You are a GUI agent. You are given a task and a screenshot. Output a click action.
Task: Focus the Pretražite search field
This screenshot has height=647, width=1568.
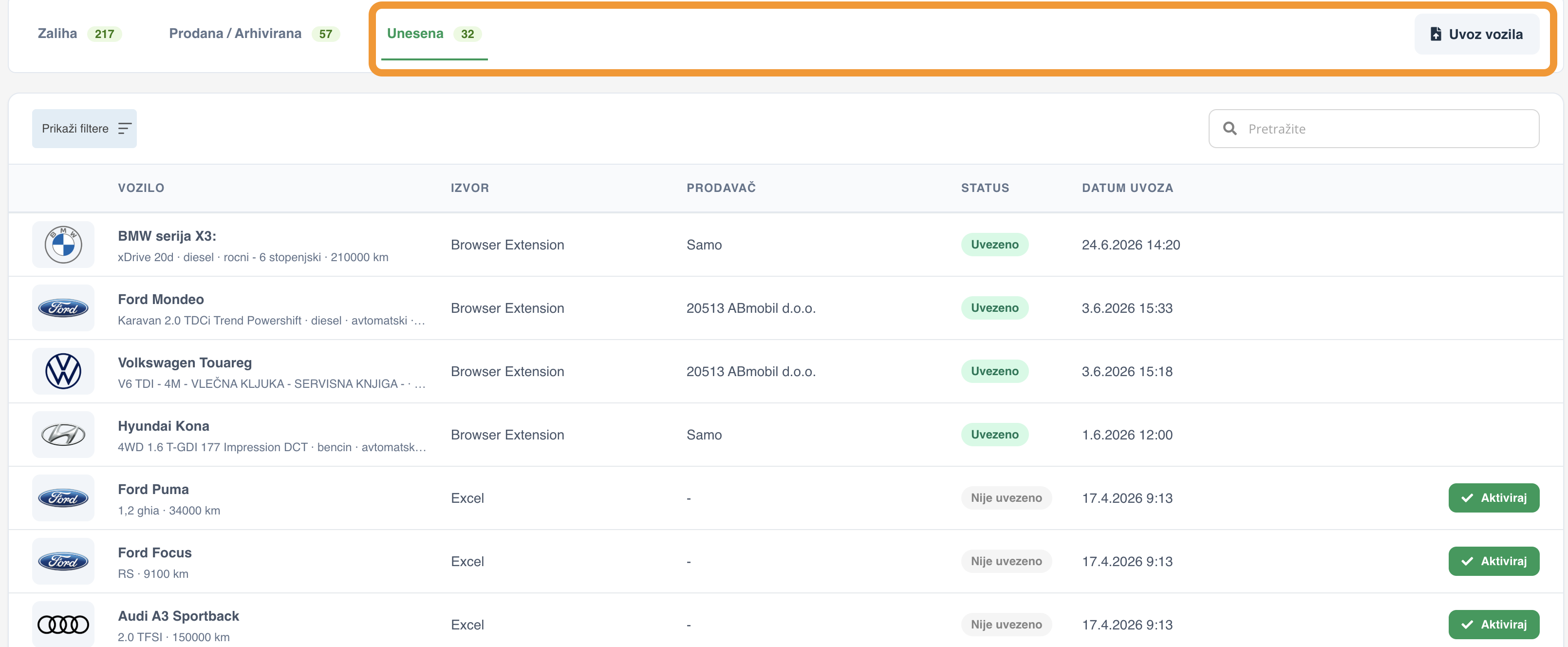pyautogui.click(x=1374, y=129)
